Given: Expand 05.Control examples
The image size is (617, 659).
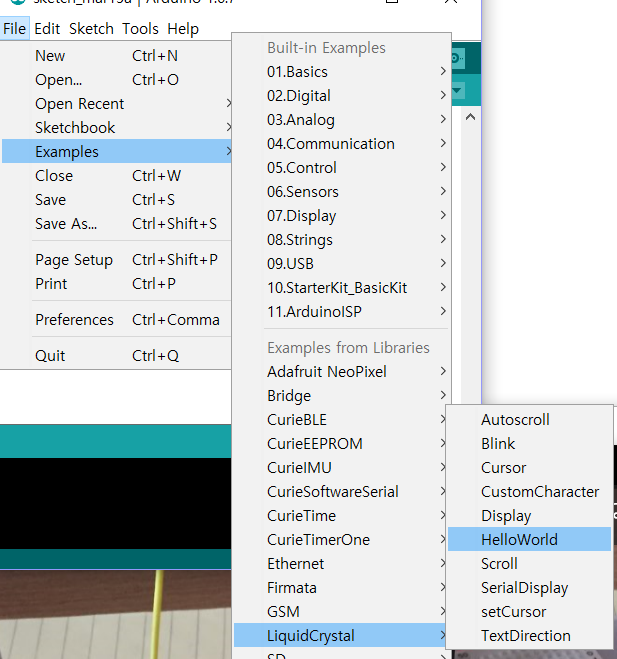Looking at the screenshot, I should click(x=341, y=167).
